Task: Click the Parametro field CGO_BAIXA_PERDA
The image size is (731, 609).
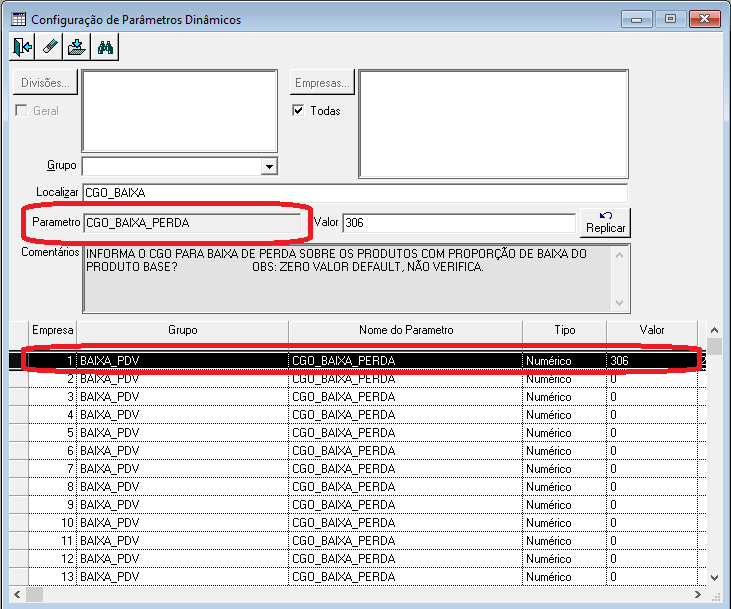Action: pos(192,223)
